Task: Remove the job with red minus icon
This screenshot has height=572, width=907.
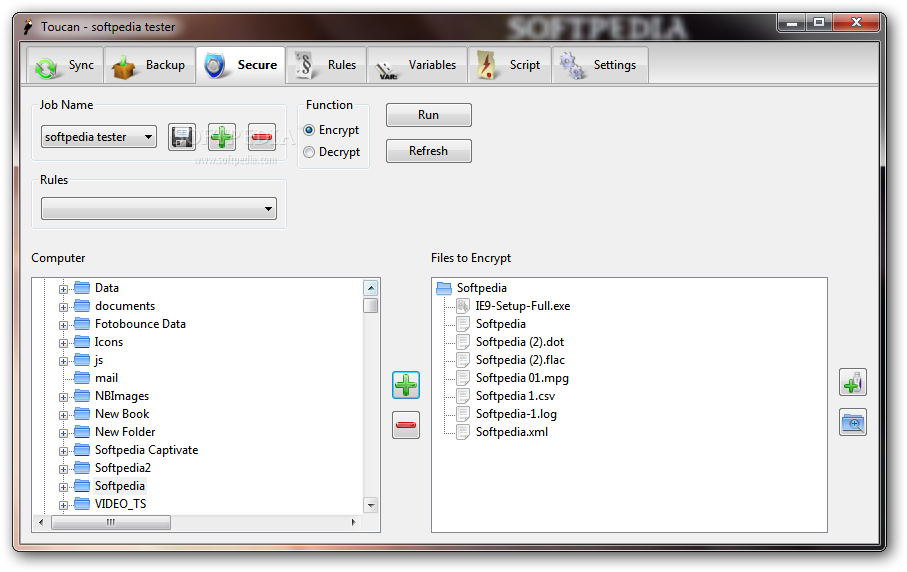Action: pyautogui.click(x=261, y=137)
